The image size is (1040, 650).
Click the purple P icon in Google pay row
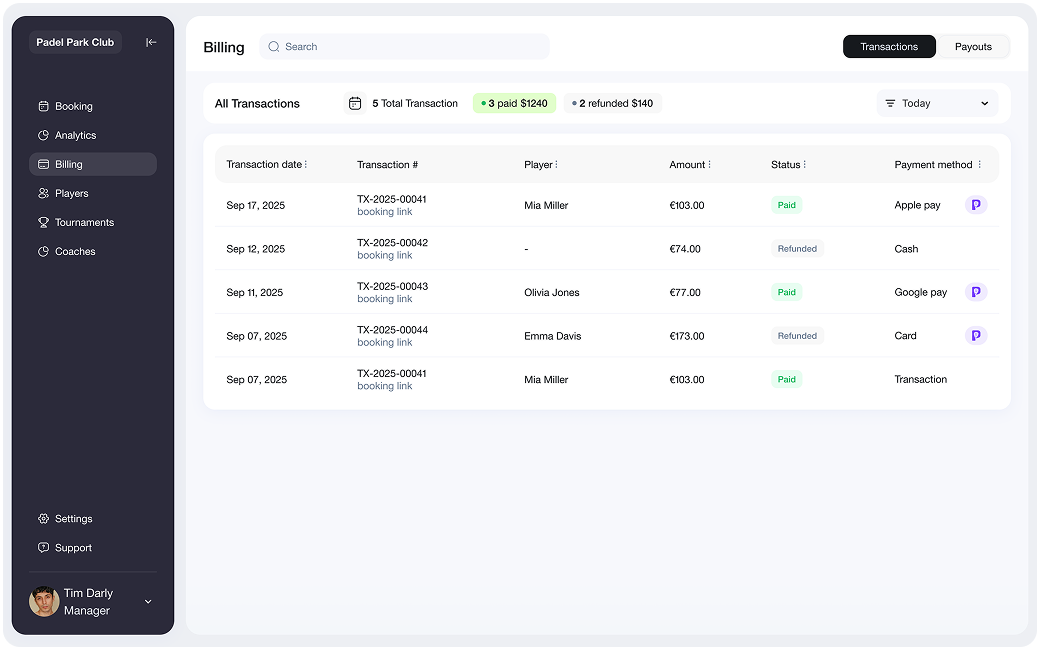point(975,292)
